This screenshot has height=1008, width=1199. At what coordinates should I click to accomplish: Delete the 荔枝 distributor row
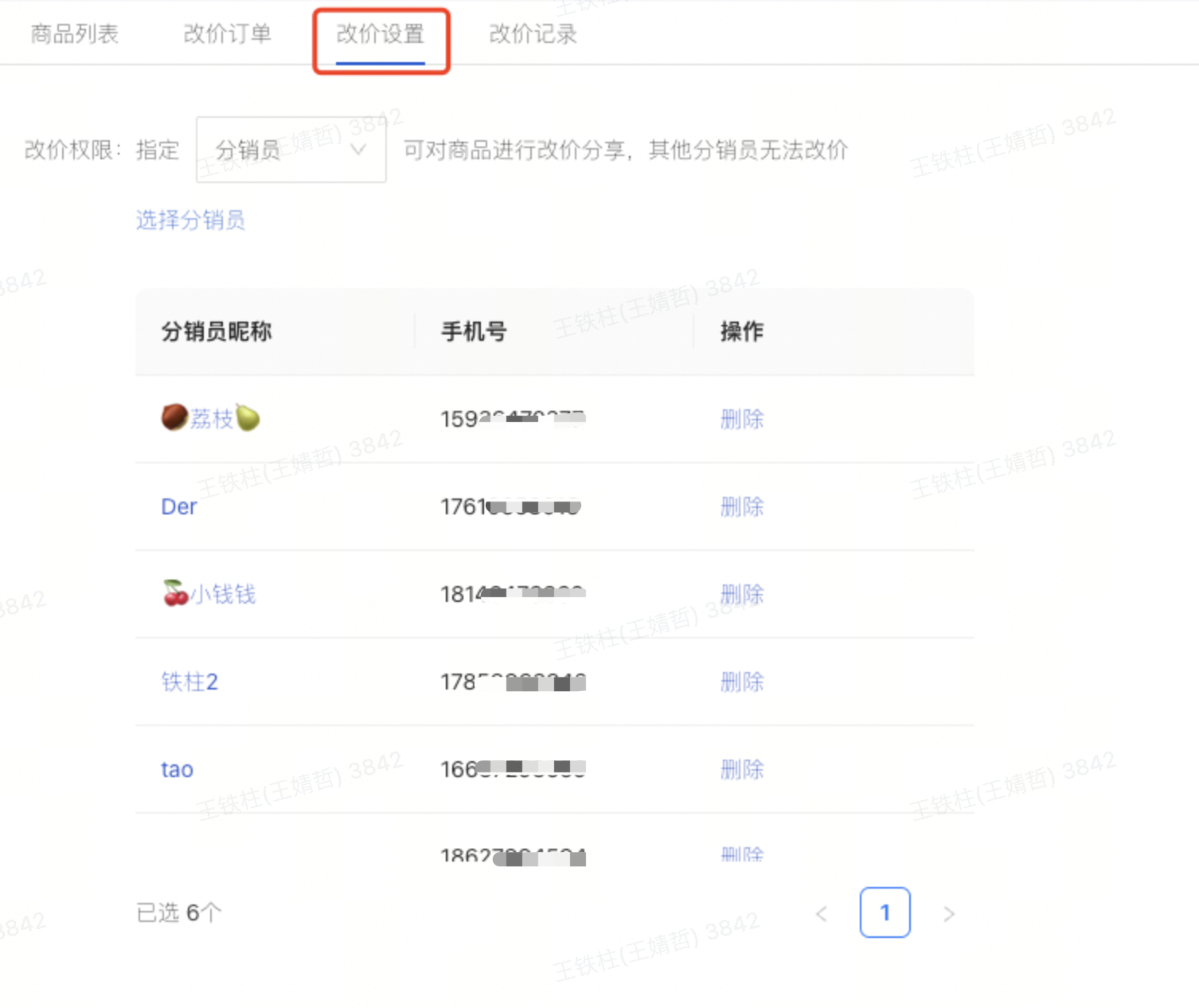coord(742,419)
